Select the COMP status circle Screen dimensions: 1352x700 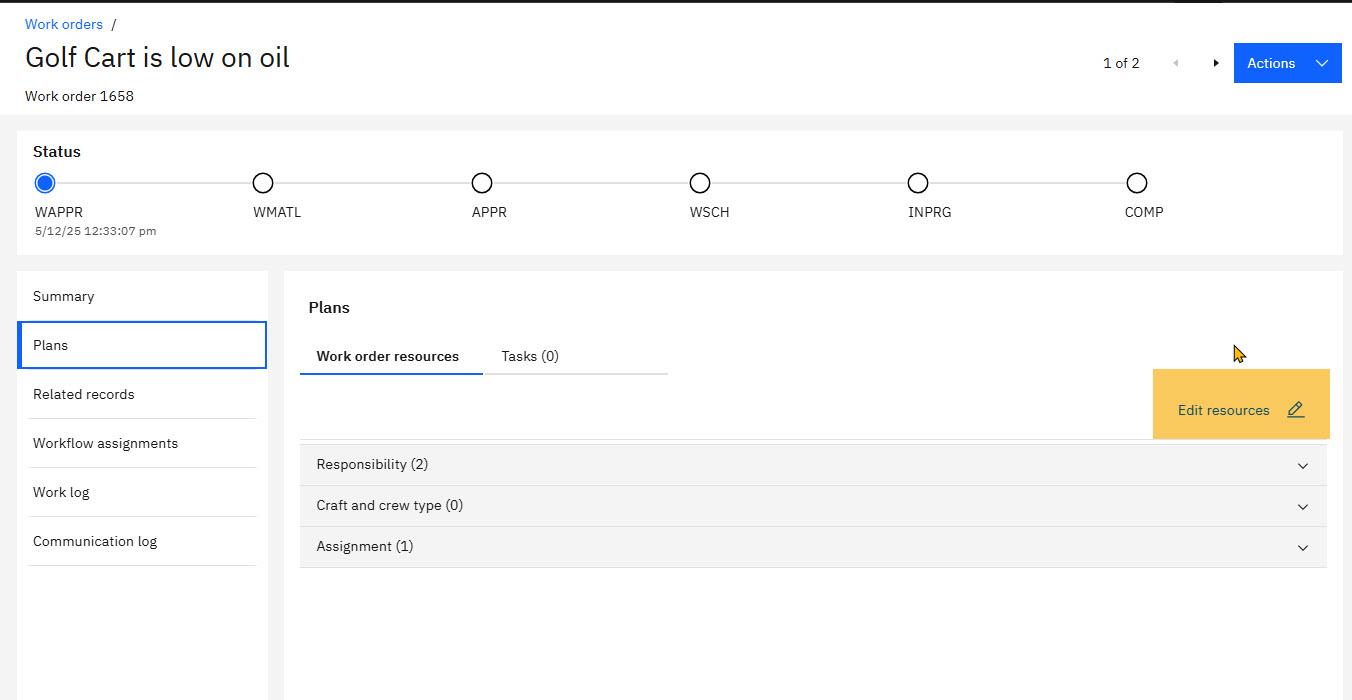1137,183
